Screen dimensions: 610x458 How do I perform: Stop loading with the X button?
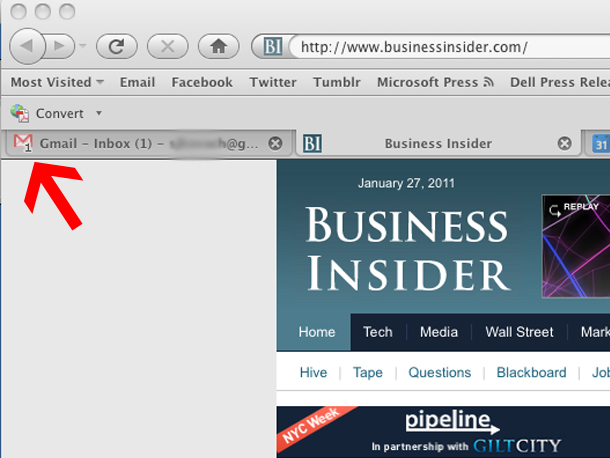tap(168, 46)
